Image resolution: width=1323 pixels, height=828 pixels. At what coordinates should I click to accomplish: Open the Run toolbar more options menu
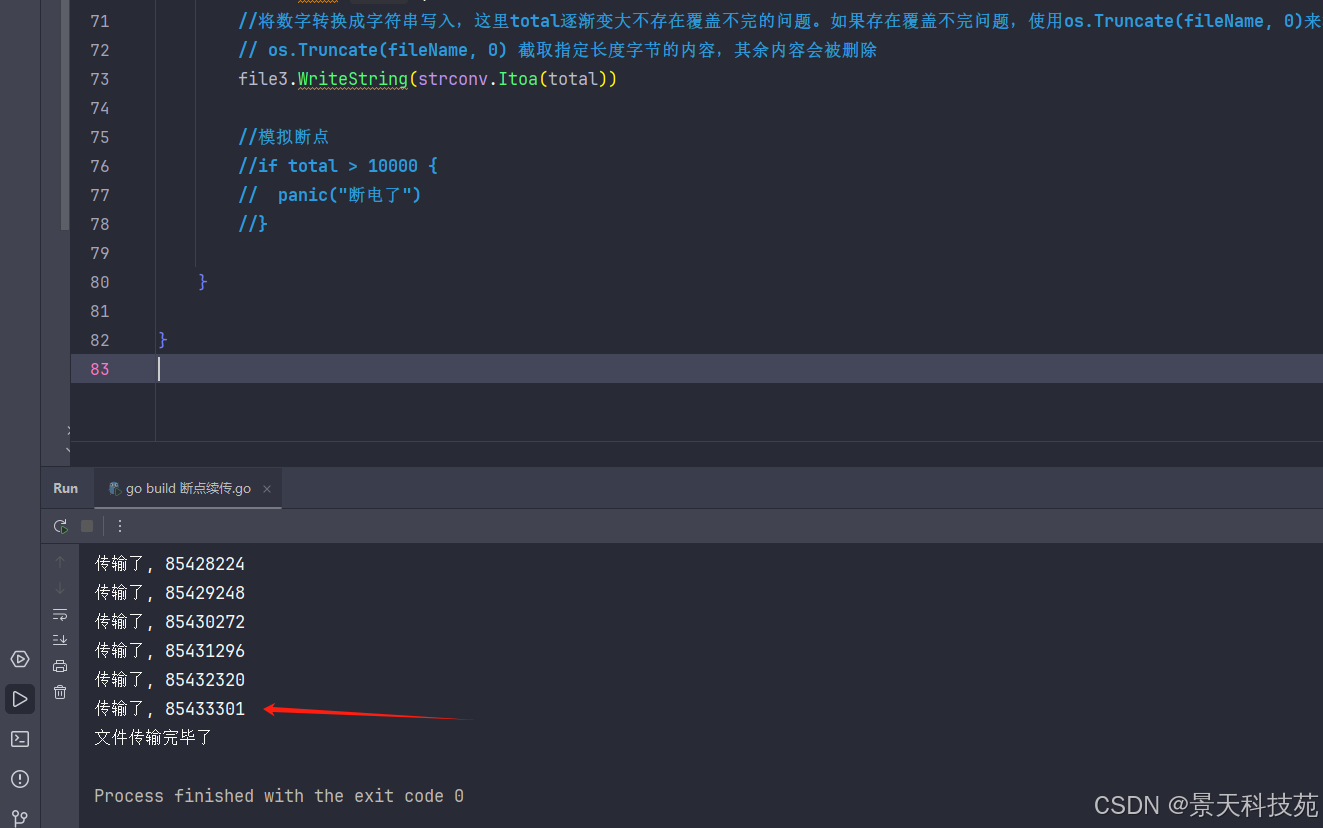(x=120, y=526)
